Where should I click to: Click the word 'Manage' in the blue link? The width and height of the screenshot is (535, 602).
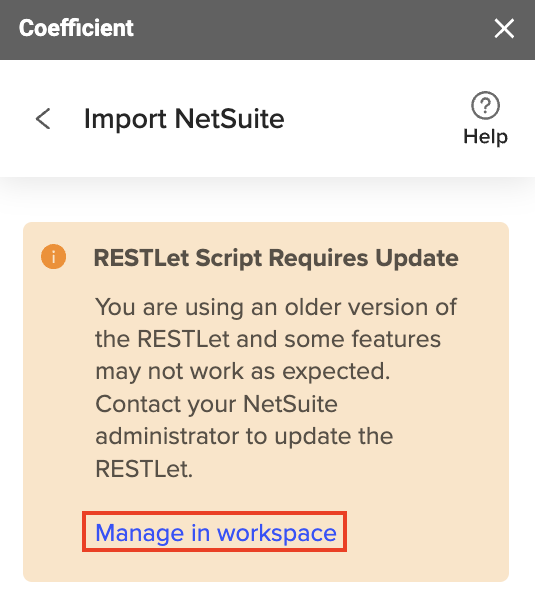pos(139,534)
